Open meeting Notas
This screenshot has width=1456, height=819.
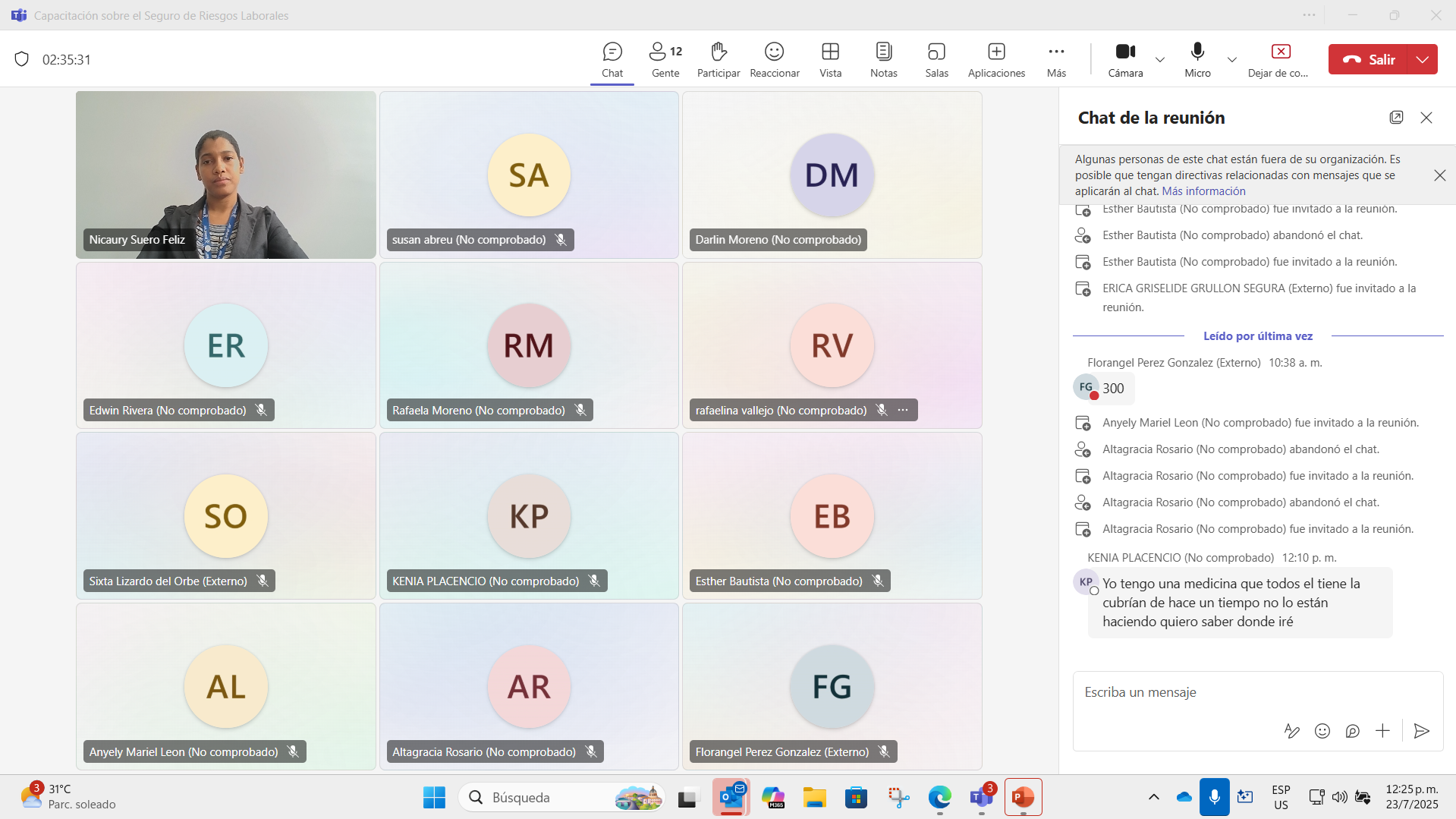pos(883,59)
